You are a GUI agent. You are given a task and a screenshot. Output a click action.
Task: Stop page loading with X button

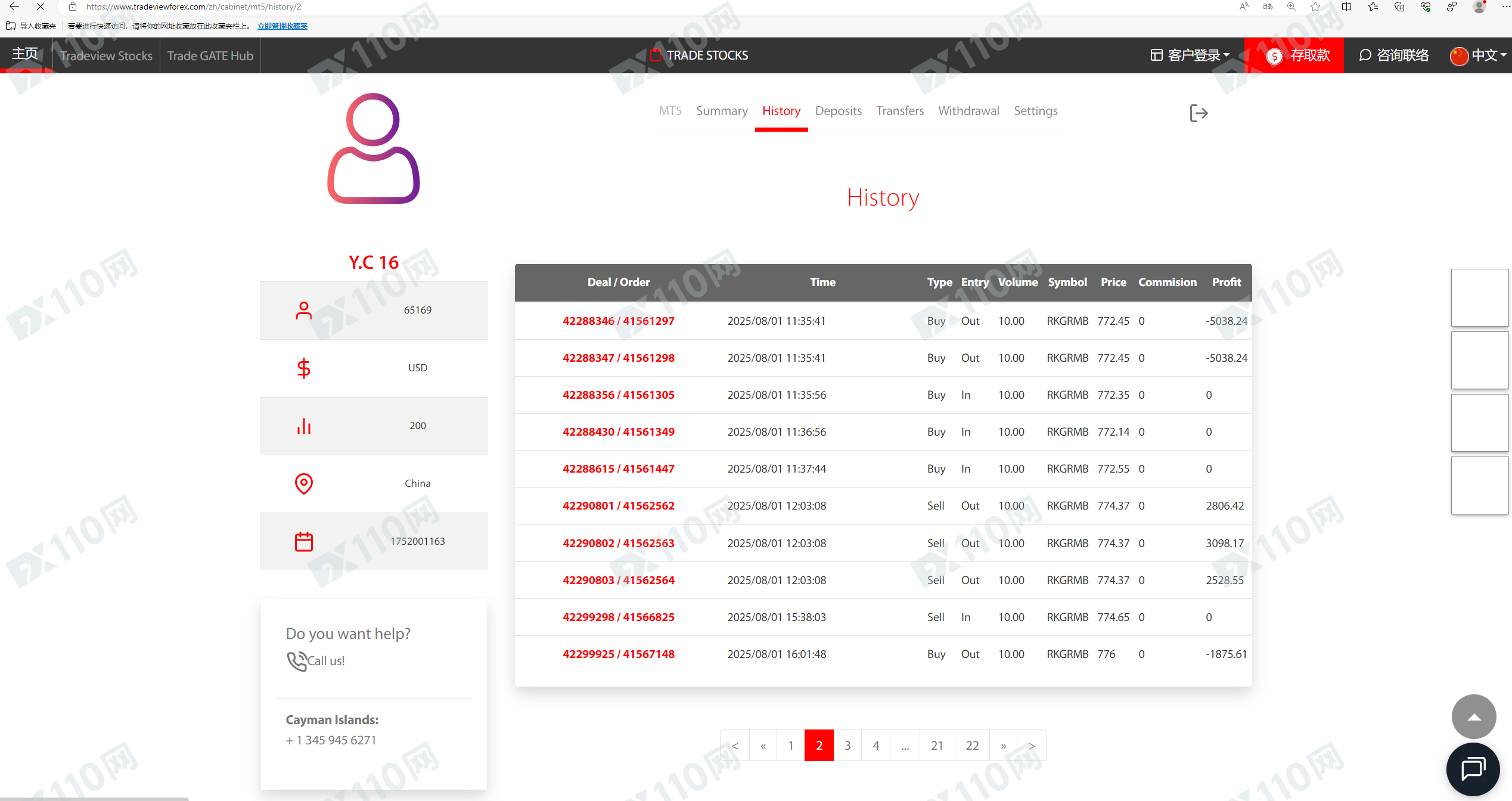pyautogui.click(x=40, y=7)
